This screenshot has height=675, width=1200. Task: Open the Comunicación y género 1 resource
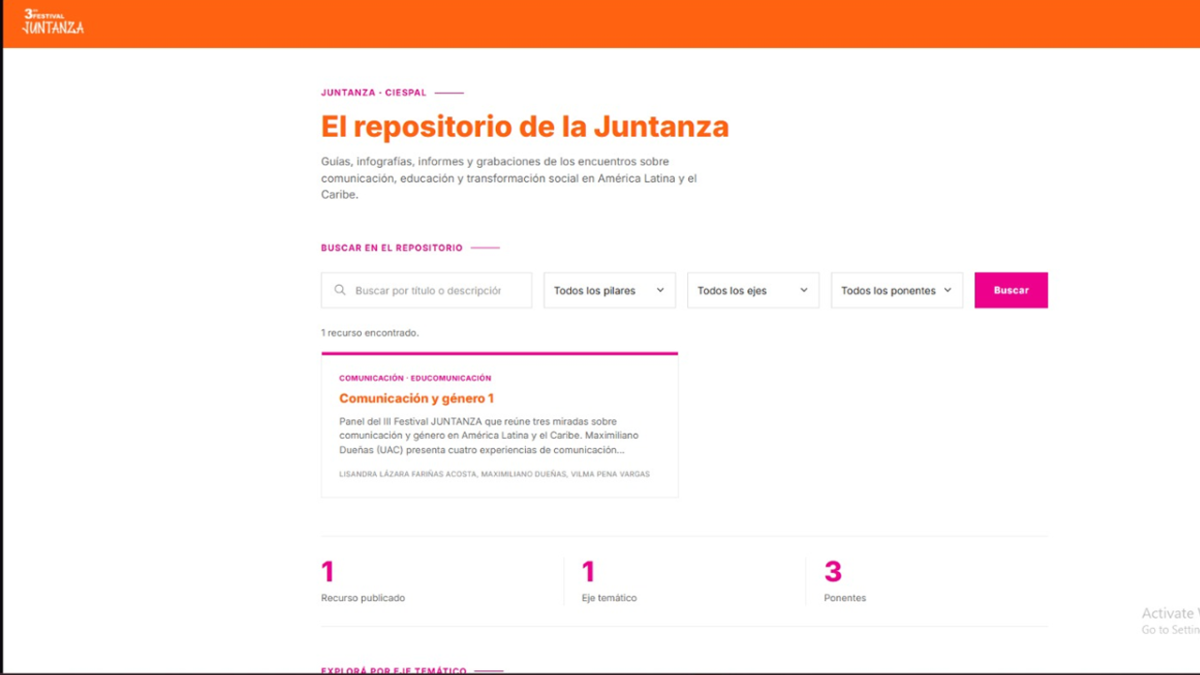417,398
